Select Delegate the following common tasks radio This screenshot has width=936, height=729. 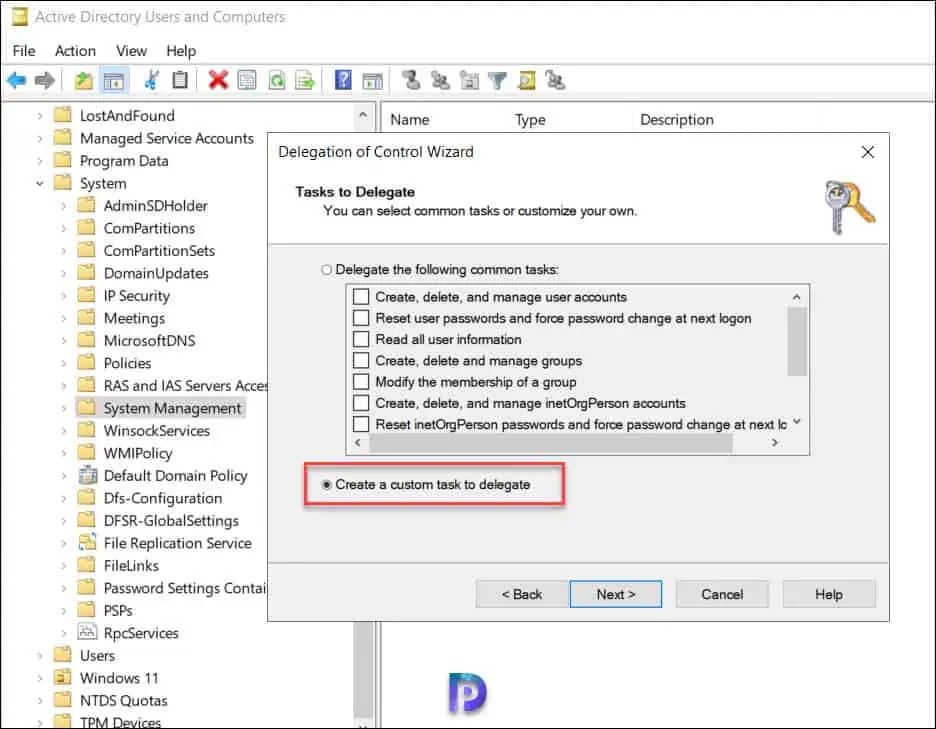(326, 270)
